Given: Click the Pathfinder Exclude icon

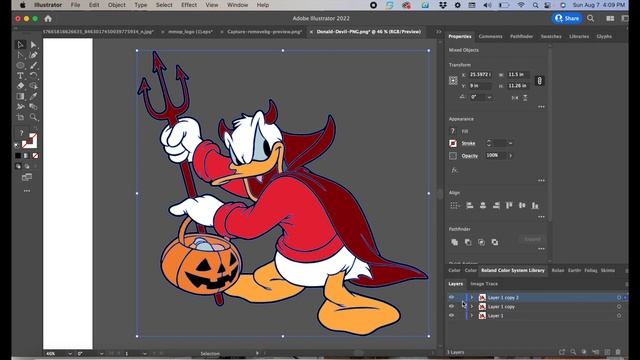Looking at the screenshot, I should point(495,242).
